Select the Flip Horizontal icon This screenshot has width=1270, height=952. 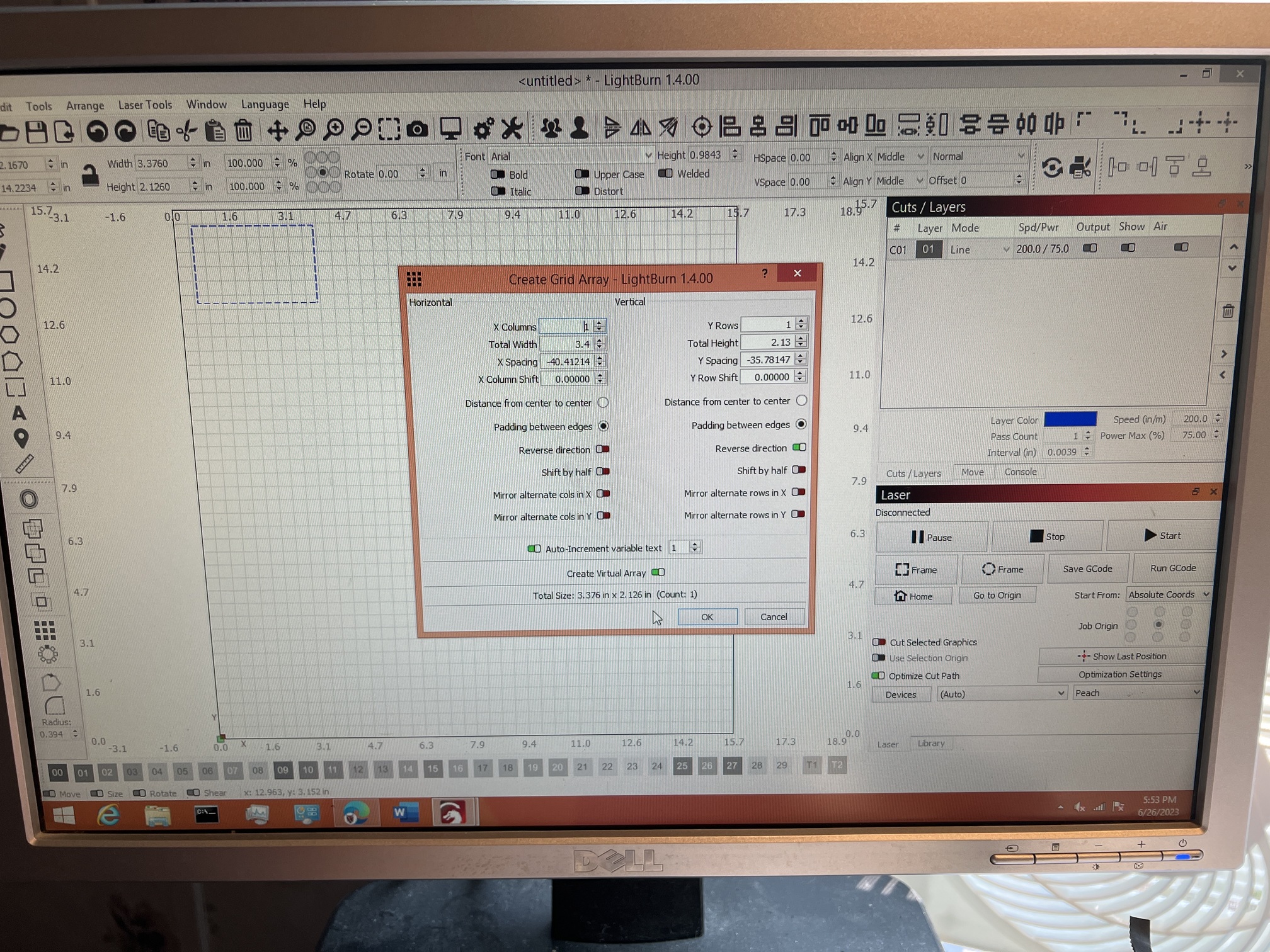(641, 126)
